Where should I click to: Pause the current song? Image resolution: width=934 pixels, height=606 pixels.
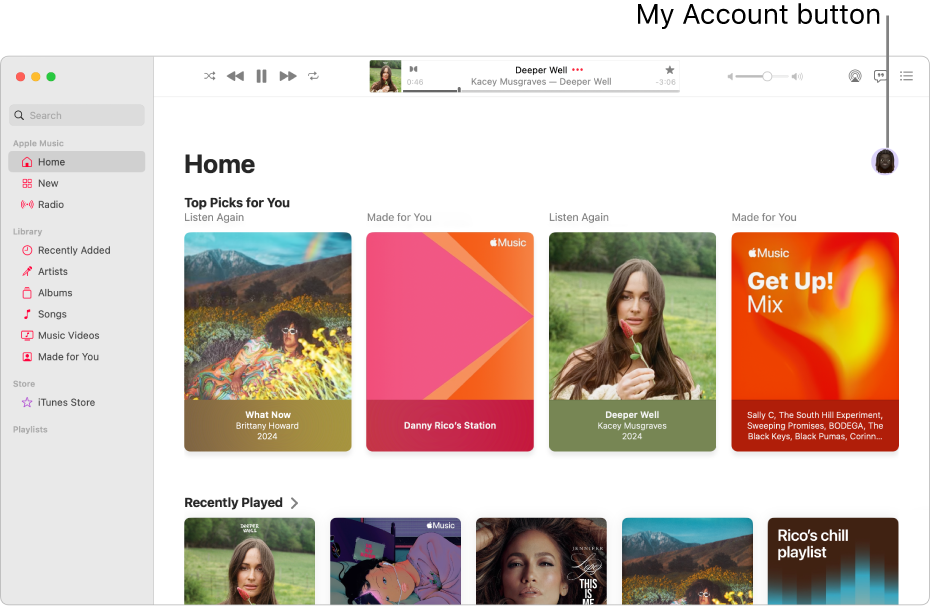261,76
